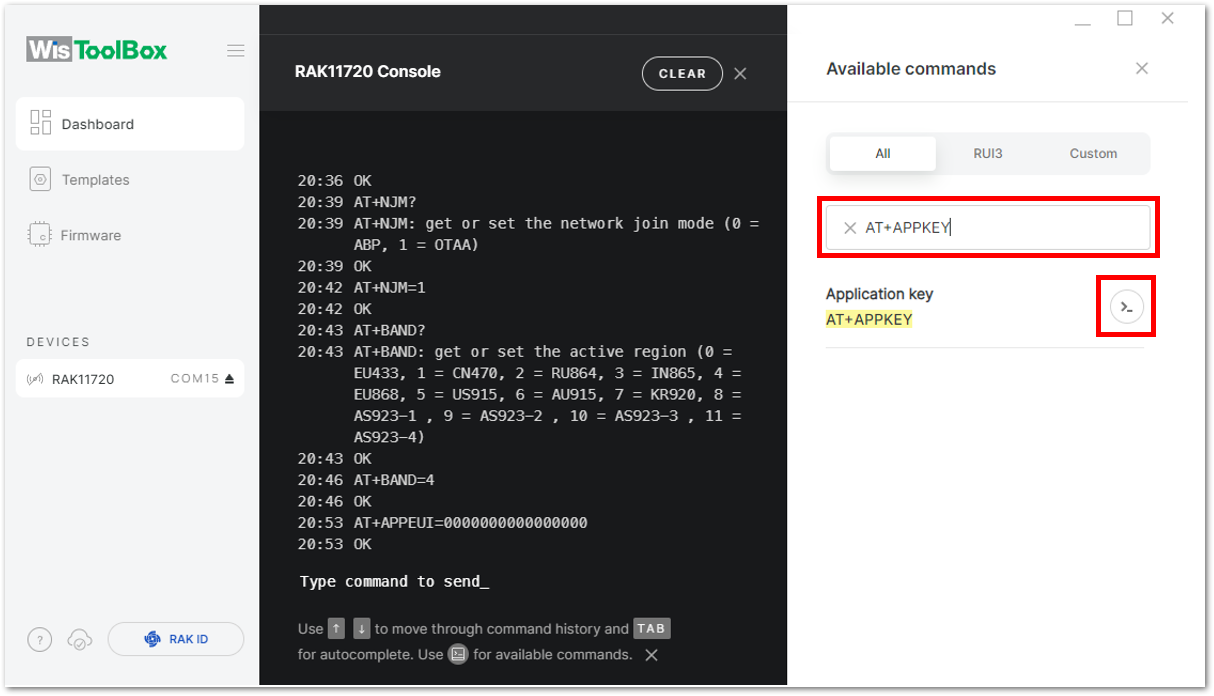Click the Templates icon in sidebar

coord(40,180)
